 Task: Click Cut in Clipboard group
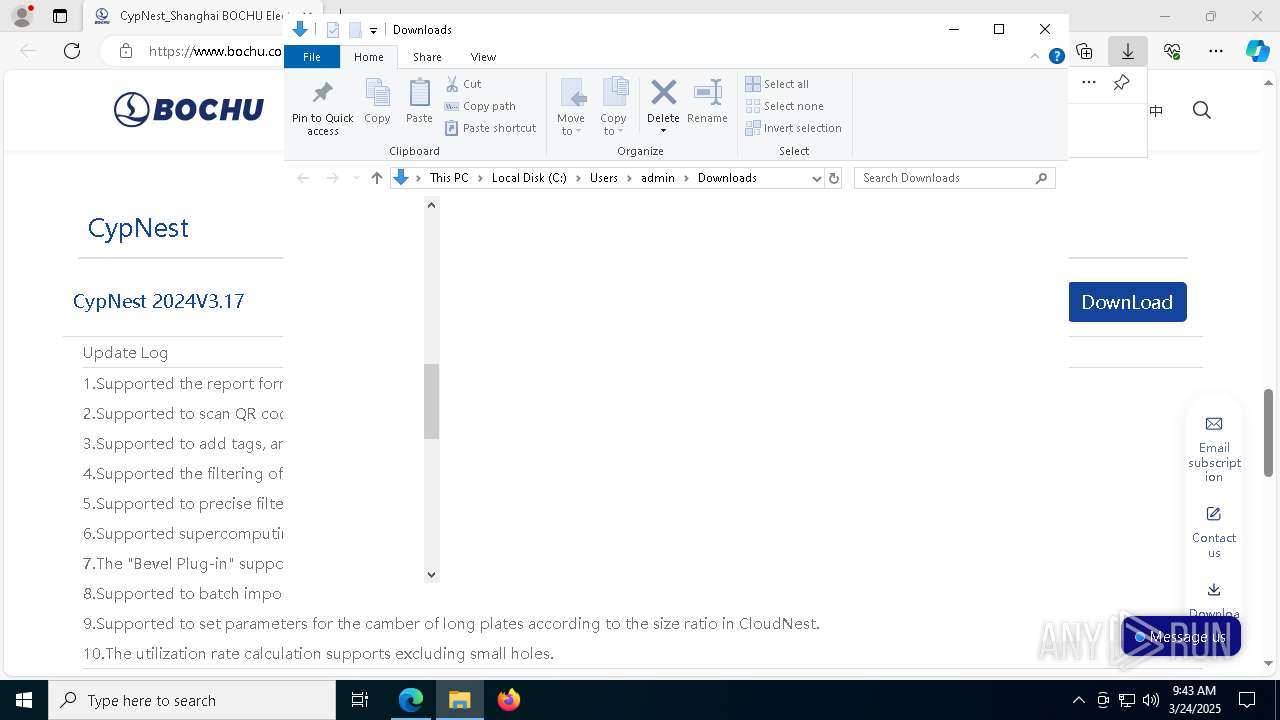pos(463,84)
